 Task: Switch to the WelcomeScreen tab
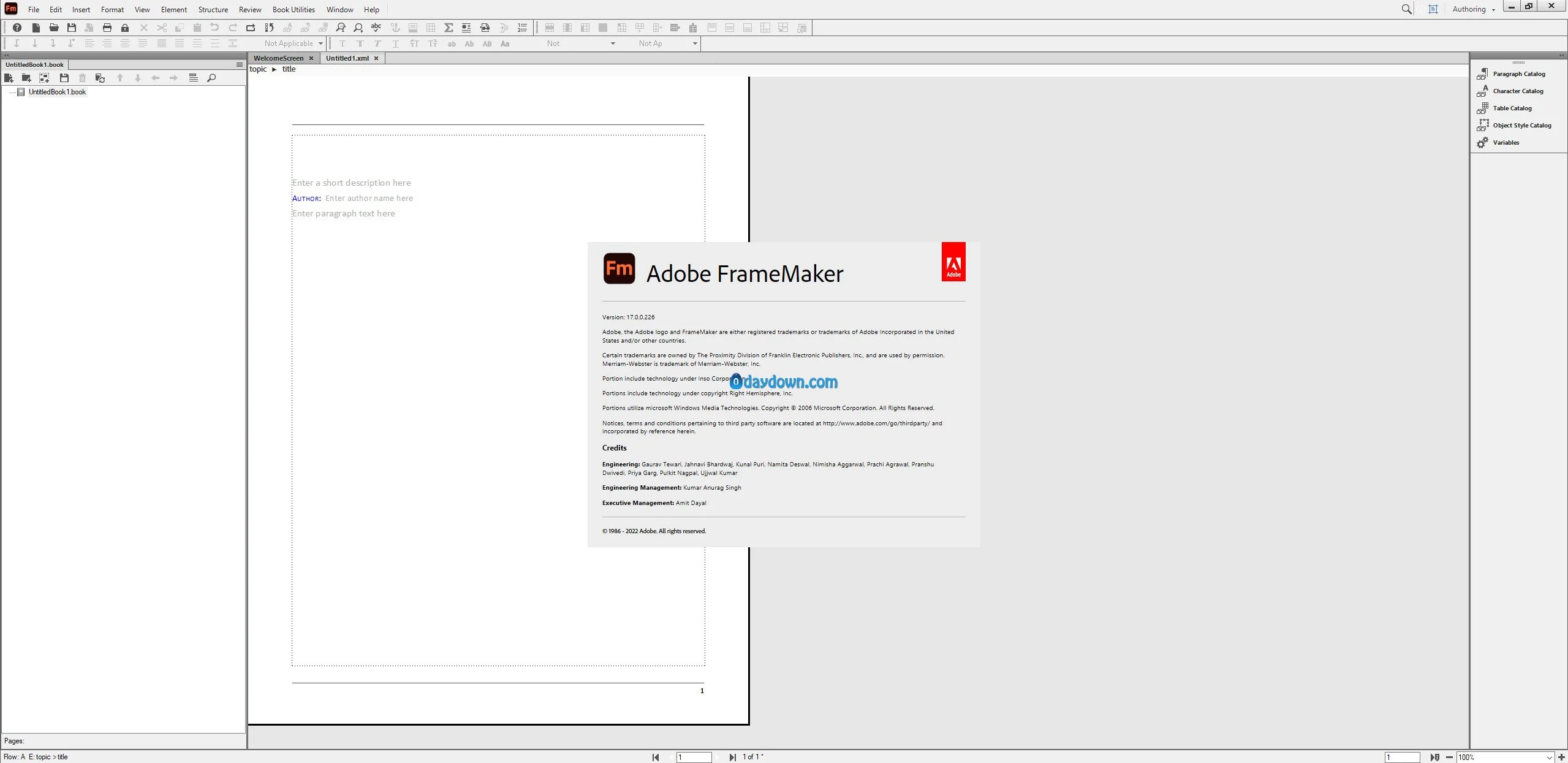click(278, 58)
